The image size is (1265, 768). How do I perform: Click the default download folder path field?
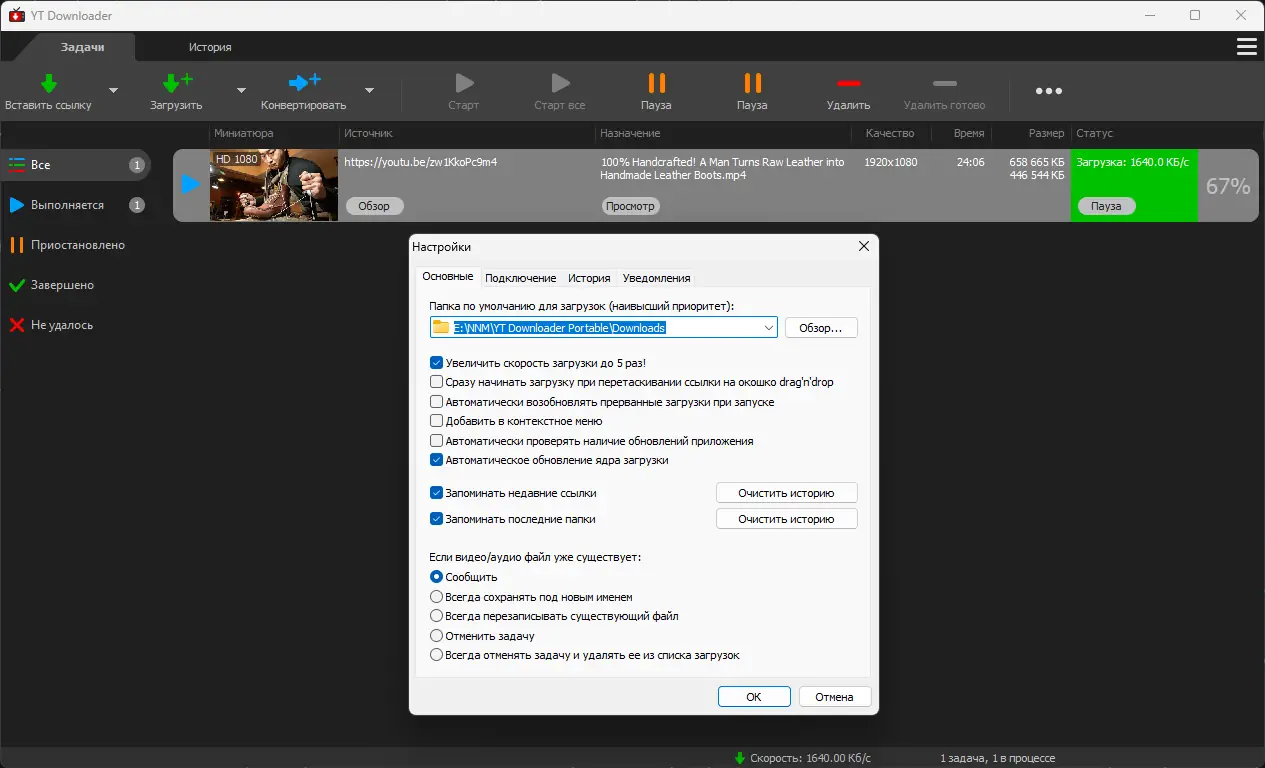point(604,327)
